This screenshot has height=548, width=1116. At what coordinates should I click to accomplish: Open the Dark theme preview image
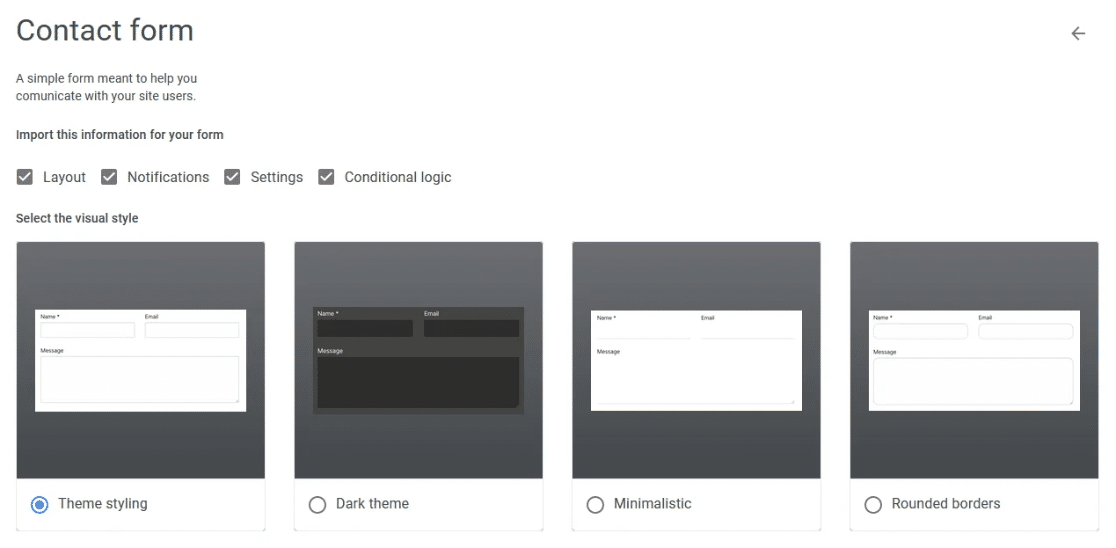click(x=418, y=360)
